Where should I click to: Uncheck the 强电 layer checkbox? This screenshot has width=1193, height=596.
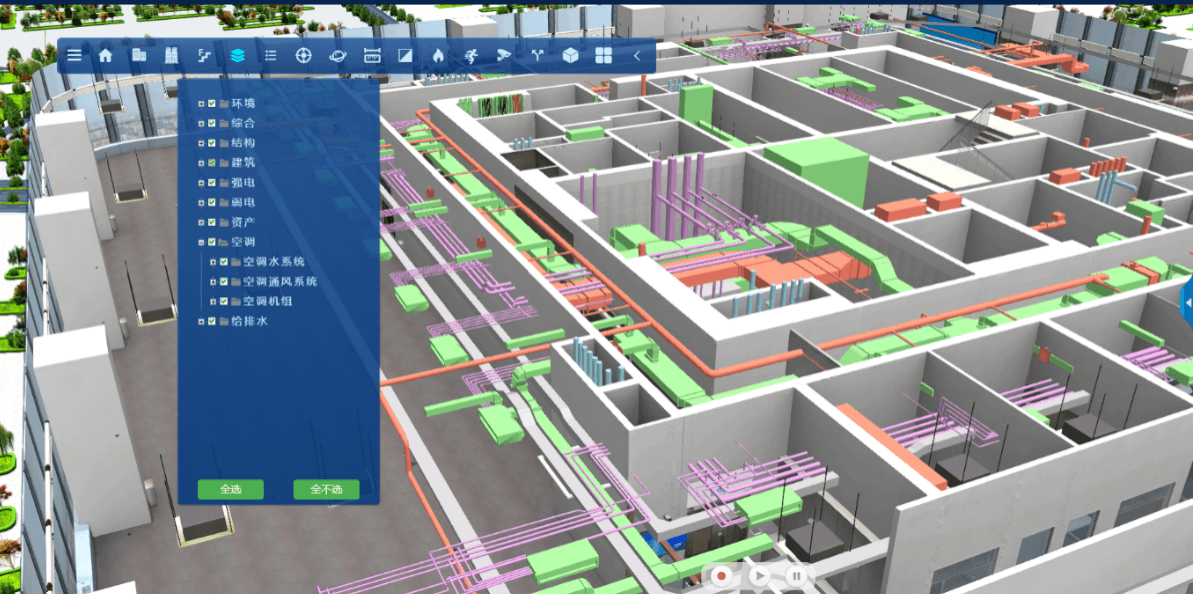tap(212, 183)
